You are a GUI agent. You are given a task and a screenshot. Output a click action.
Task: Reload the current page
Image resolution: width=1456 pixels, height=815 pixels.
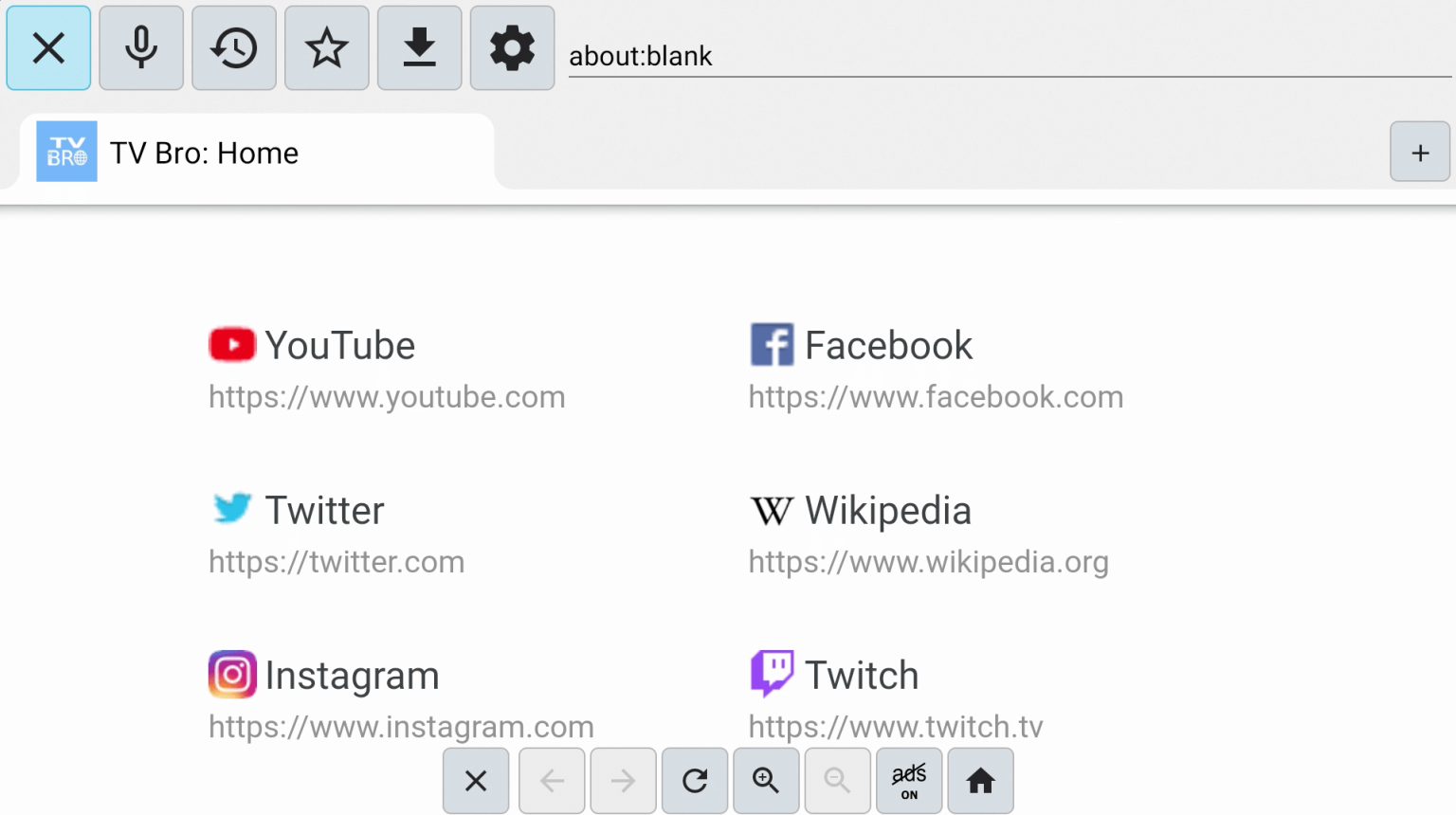[694, 781]
